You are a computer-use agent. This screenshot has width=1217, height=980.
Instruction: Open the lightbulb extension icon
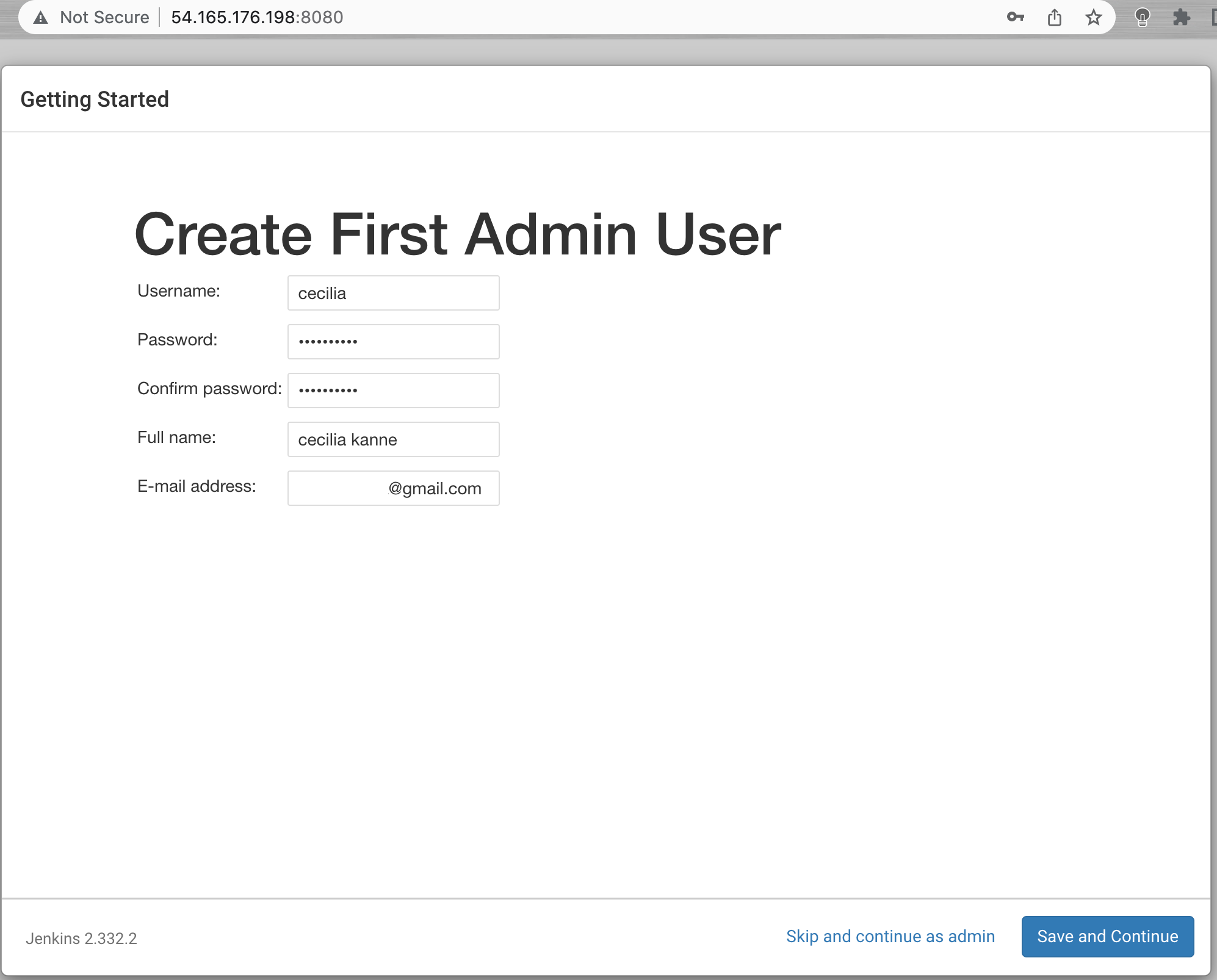click(x=1142, y=17)
